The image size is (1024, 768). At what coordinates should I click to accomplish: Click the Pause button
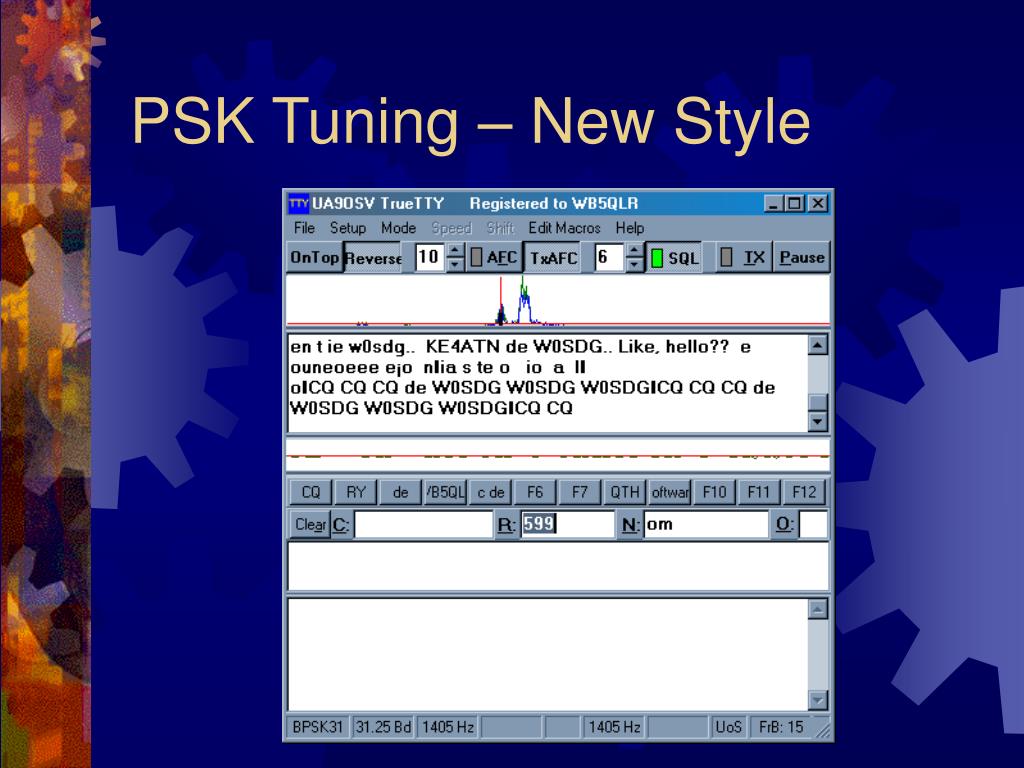[802, 257]
